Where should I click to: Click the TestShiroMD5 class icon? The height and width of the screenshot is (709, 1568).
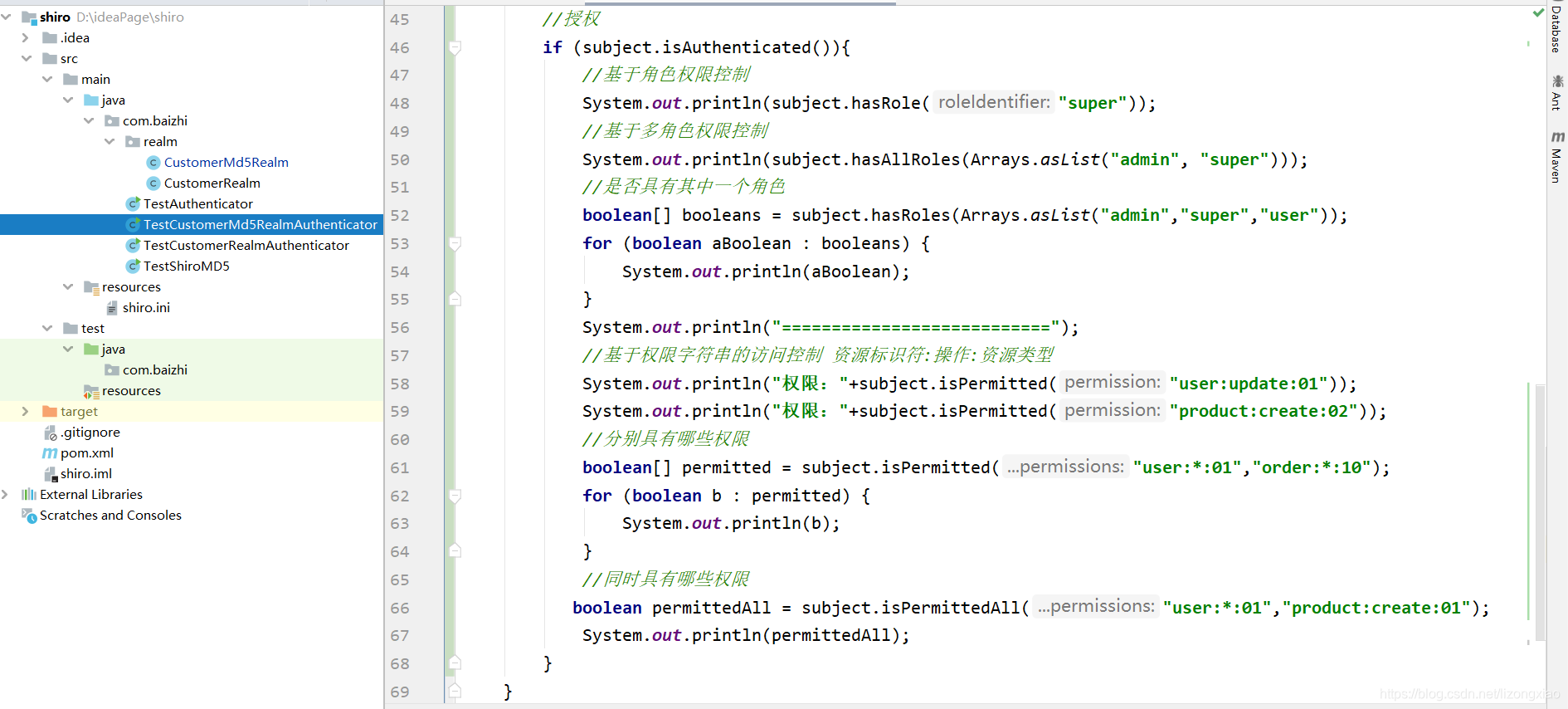coord(133,266)
